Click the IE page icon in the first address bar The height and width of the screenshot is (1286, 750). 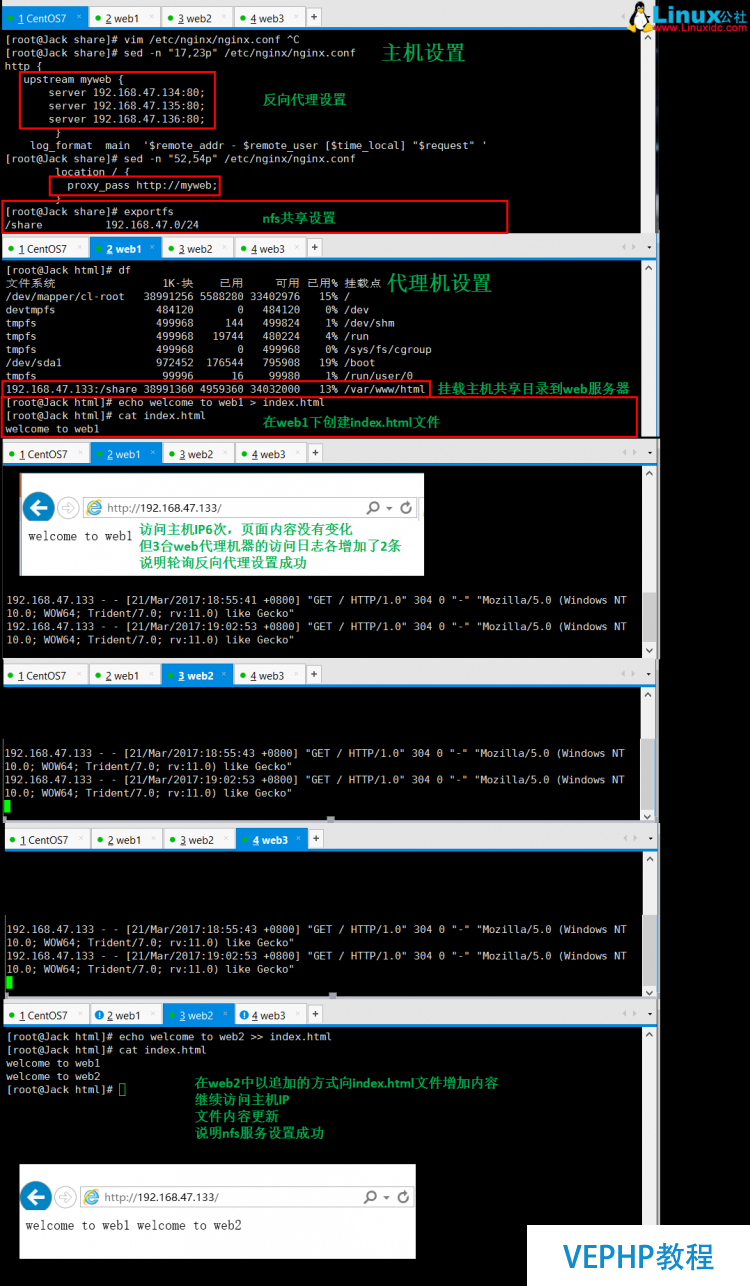[x=94, y=508]
